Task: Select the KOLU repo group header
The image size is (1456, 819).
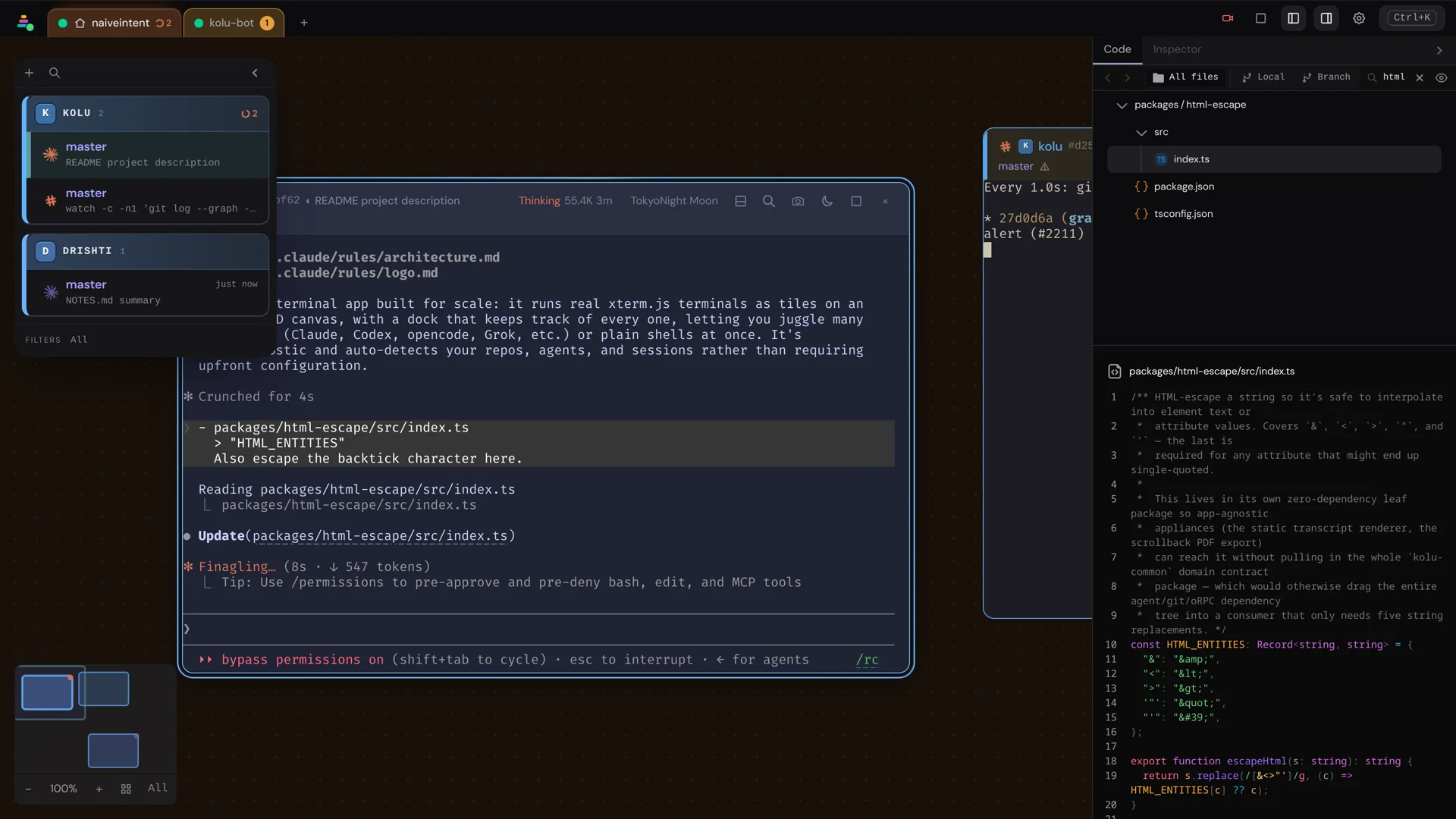Action: point(146,113)
